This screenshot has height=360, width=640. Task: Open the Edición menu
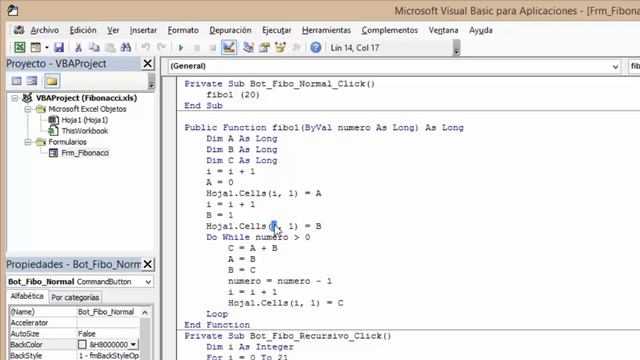point(83,30)
